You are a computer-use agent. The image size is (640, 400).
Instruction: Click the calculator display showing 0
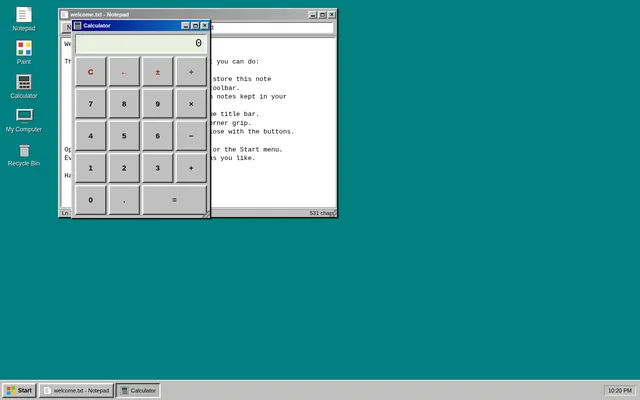(141, 44)
